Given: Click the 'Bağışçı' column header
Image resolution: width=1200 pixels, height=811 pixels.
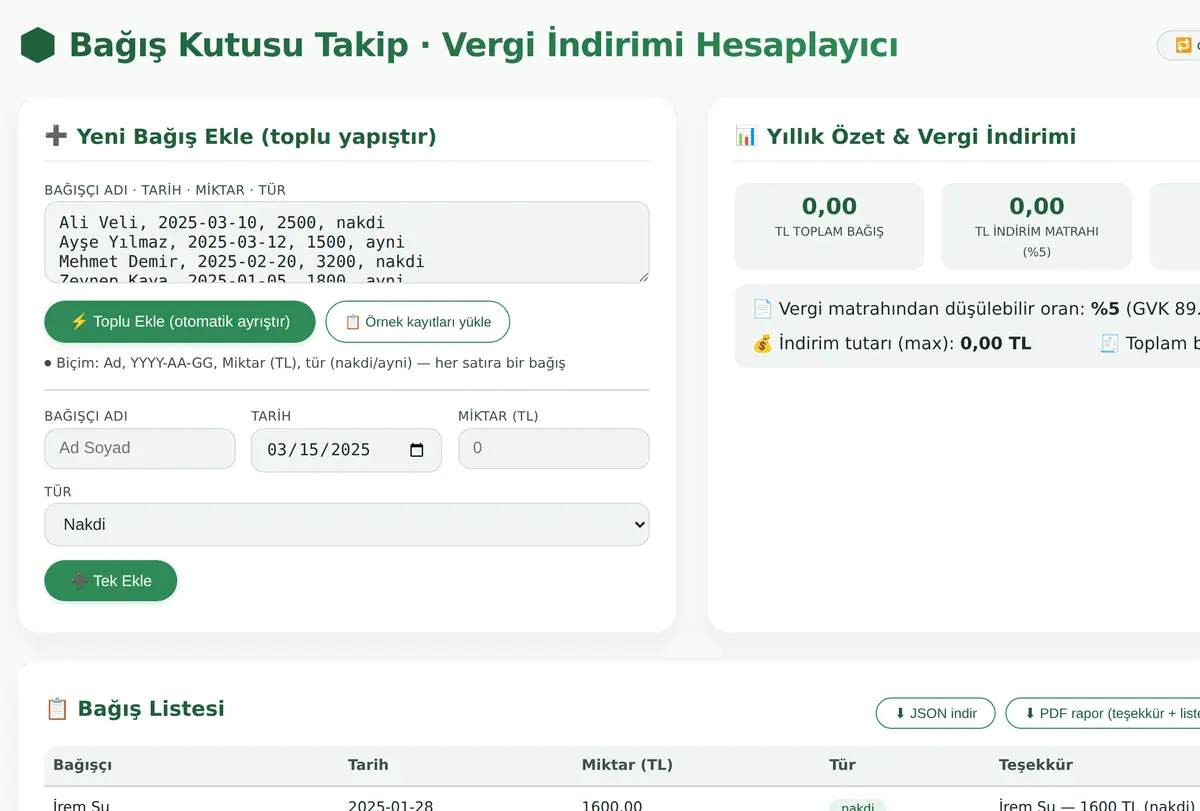Looking at the screenshot, I should point(82,765).
